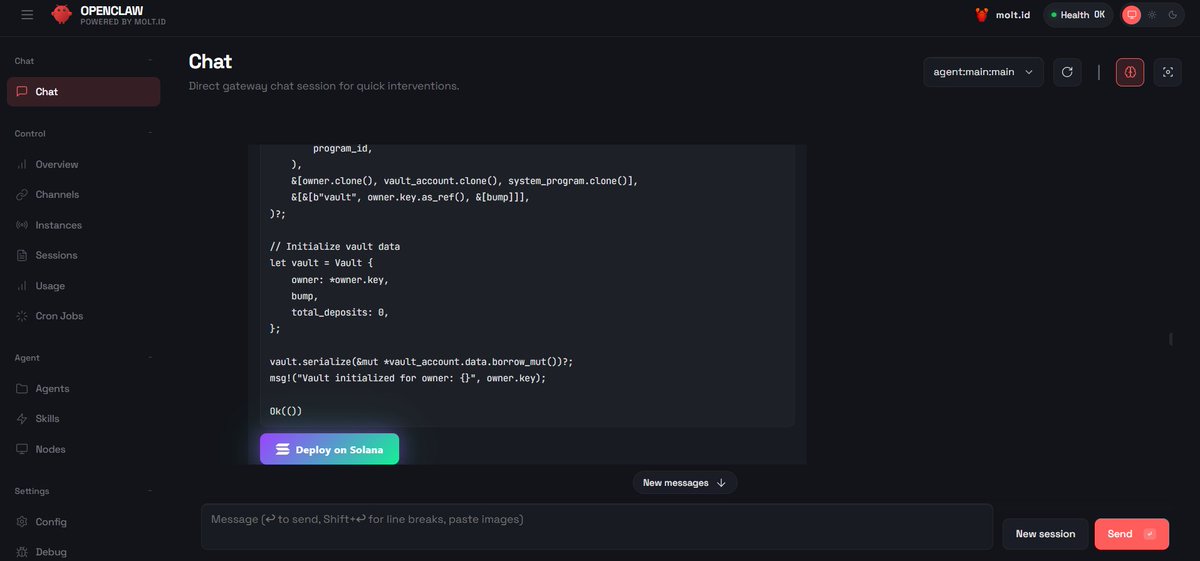Image resolution: width=1200 pixels, height=561 pixels.
Task: Click the Usage chart icon
Action: 22,286
